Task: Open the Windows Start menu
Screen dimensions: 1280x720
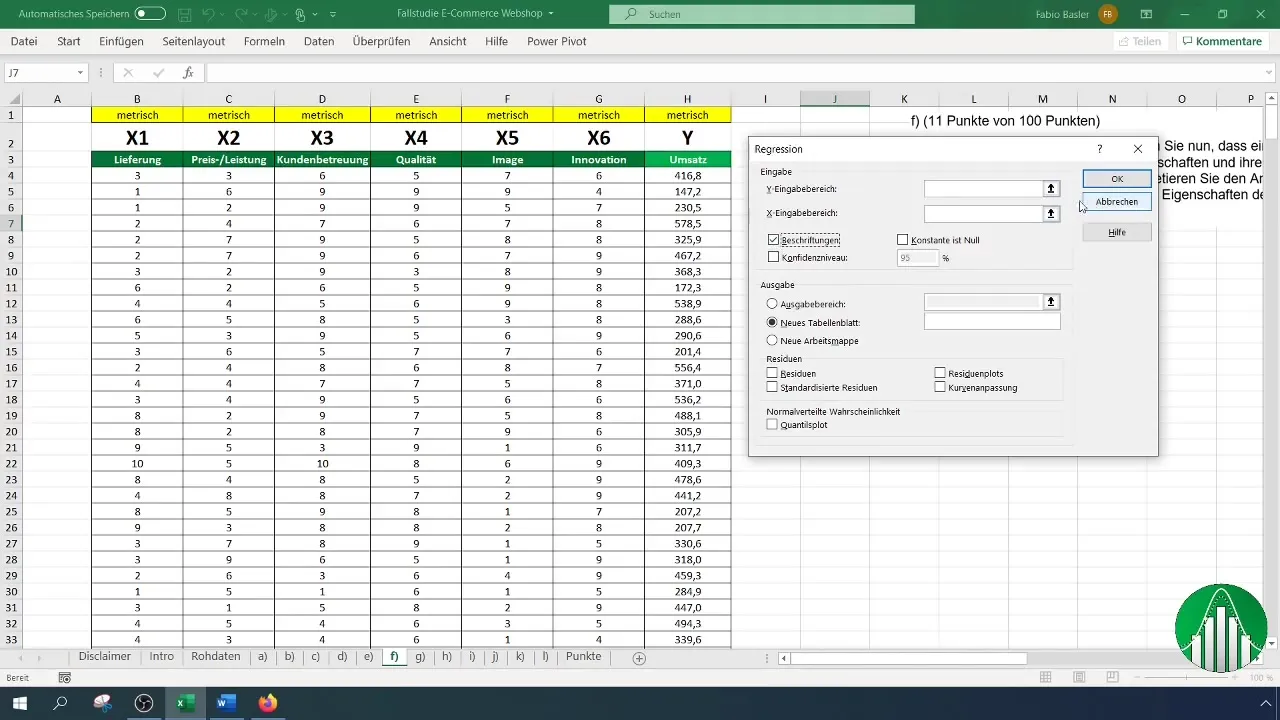Action: (19, 703)
